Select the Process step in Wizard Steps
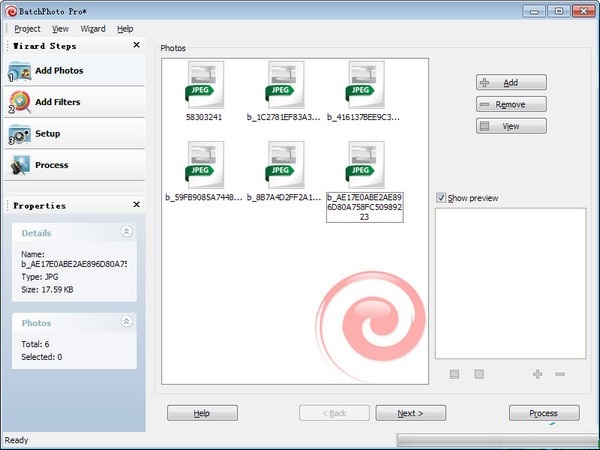This screenshot has width=600, height=450. pyautogui.click(x=75, y=165)
